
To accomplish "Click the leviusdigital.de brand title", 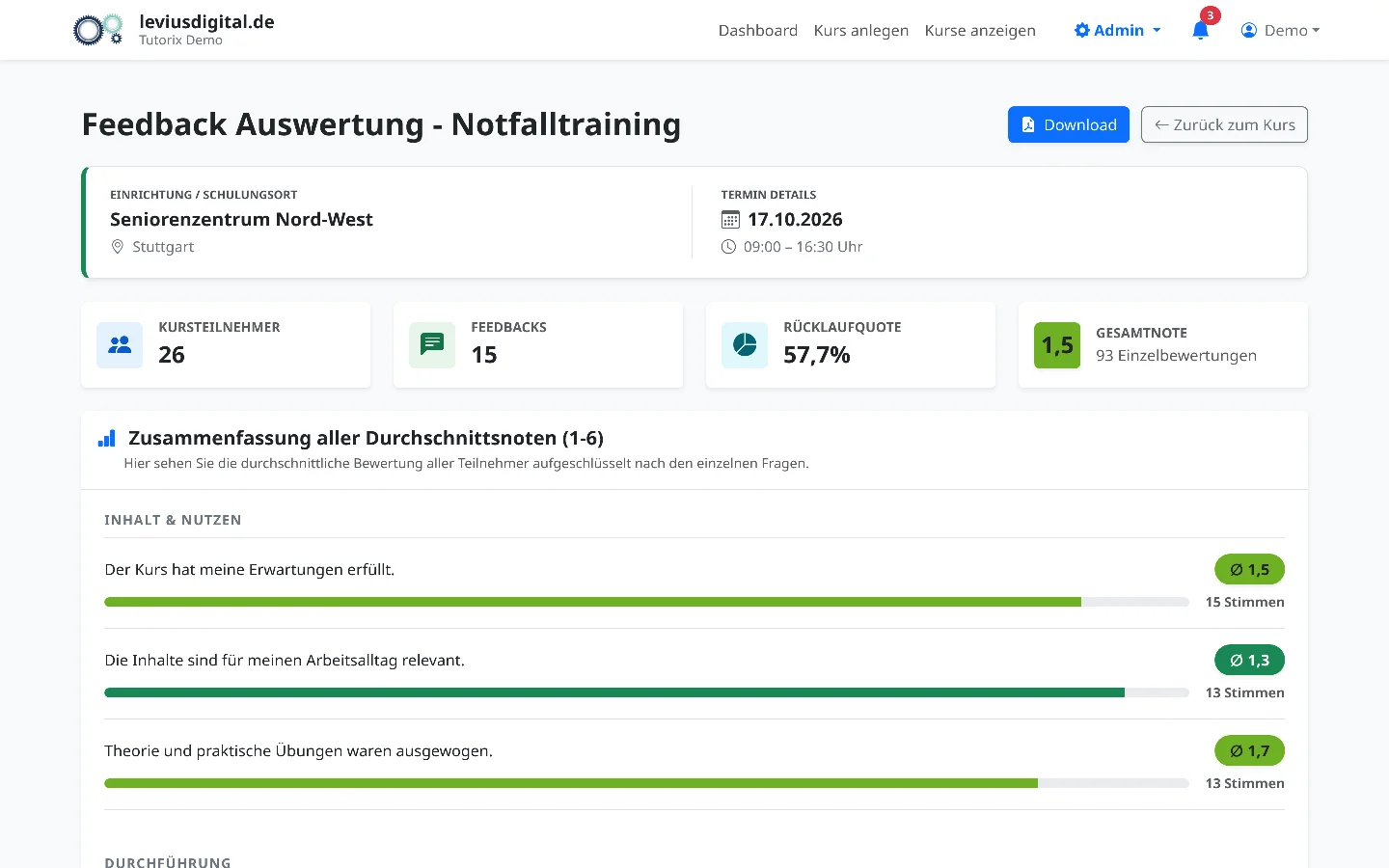I will (x=206, y=21).
